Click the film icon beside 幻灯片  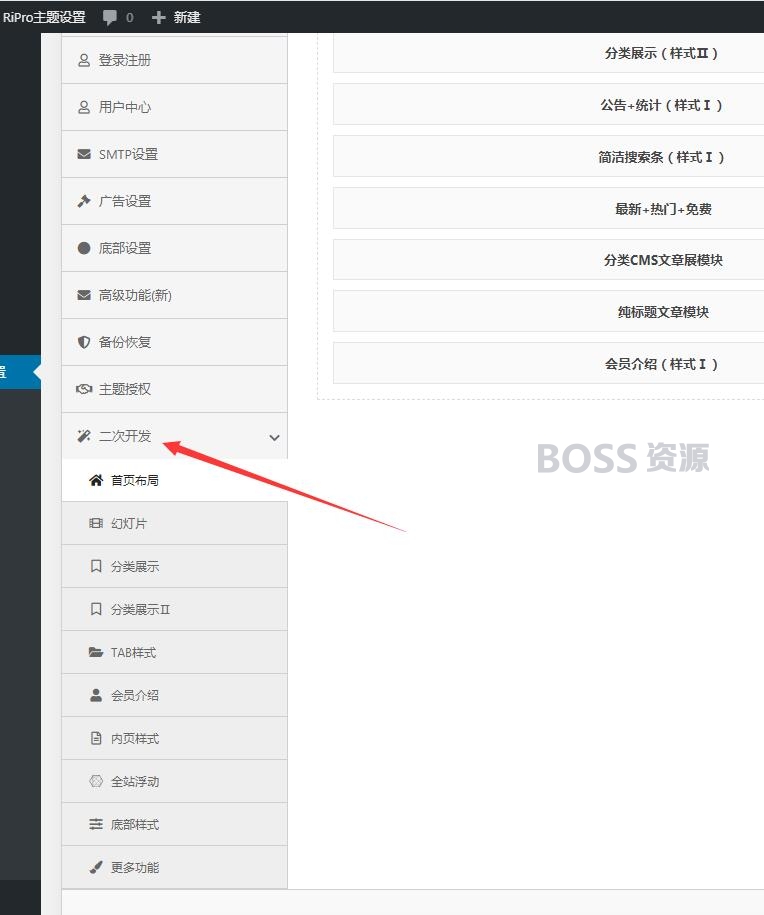(96, 523)
